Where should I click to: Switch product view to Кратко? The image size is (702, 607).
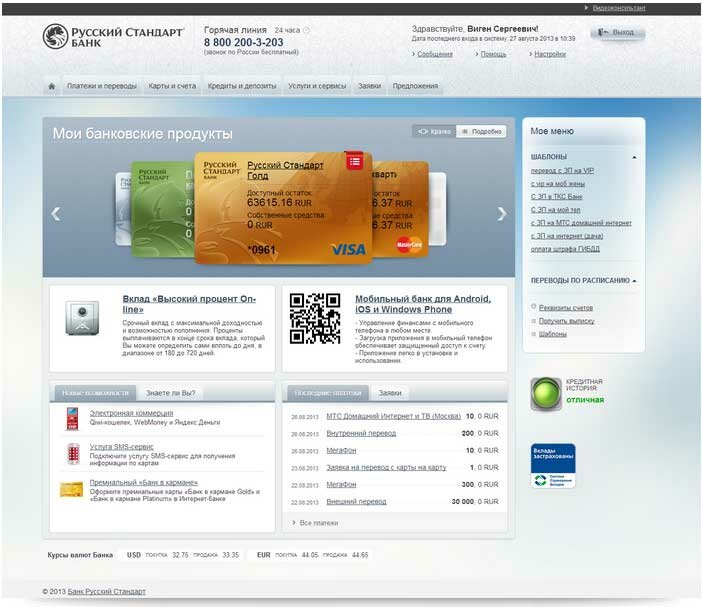point(434,132)
